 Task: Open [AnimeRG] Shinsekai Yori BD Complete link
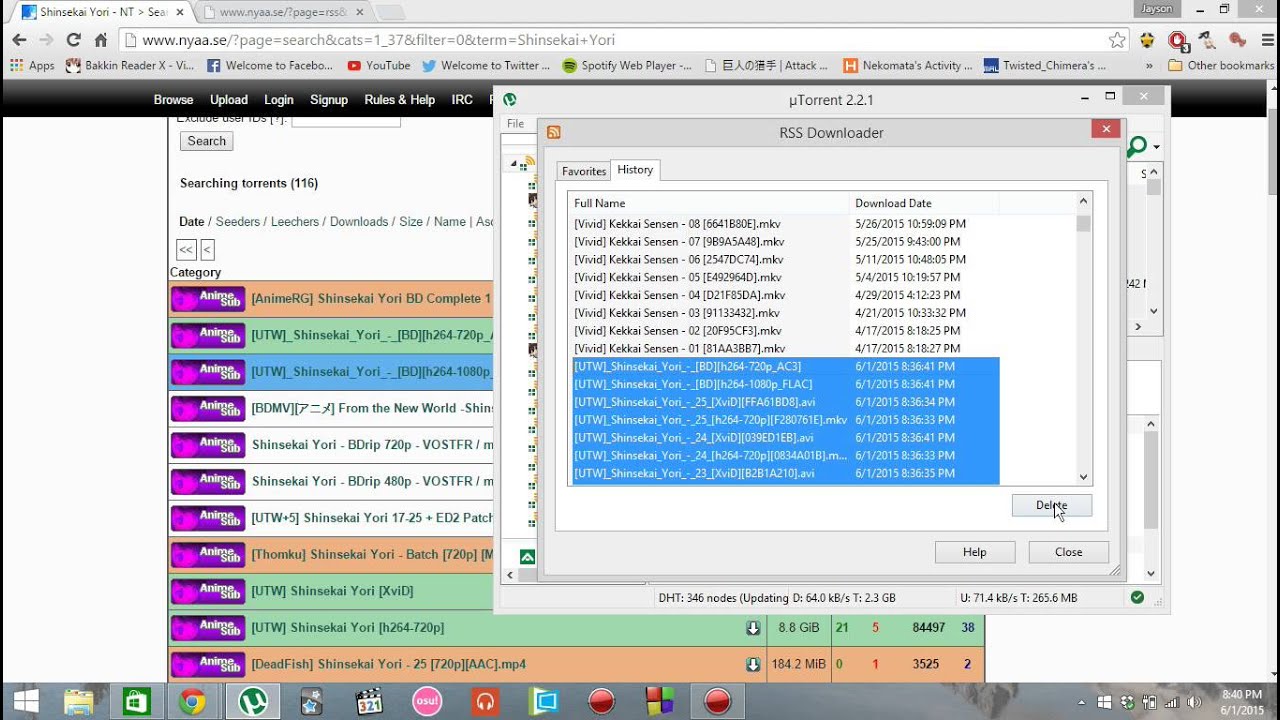pos(371,299)
